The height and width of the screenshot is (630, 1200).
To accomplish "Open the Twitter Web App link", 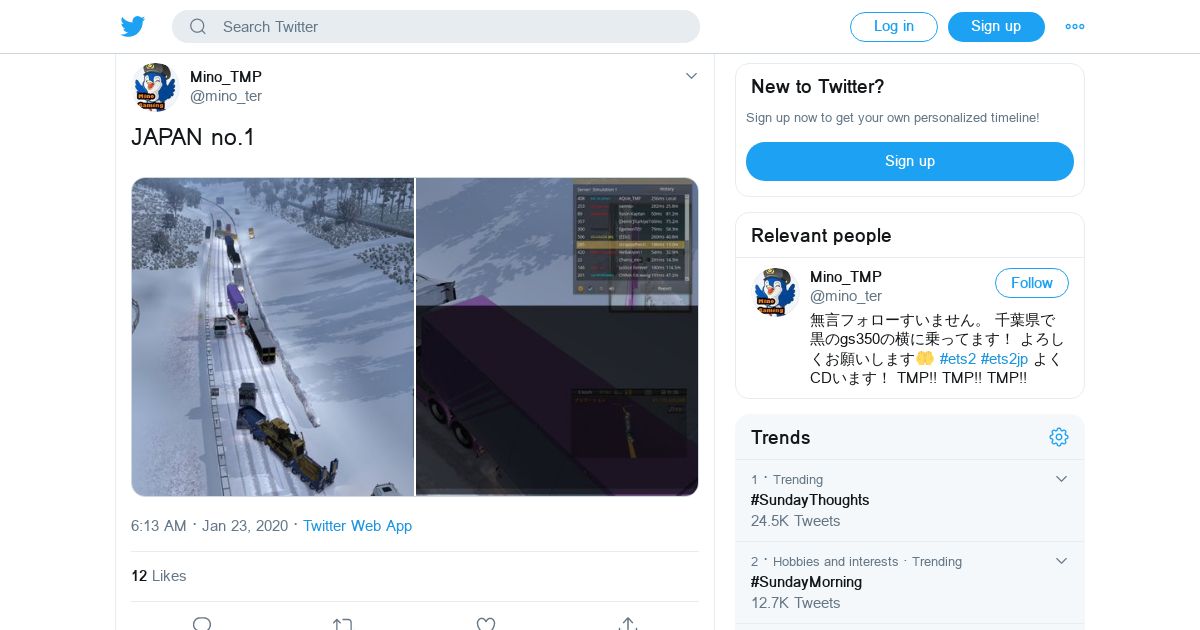I will 358,526.
